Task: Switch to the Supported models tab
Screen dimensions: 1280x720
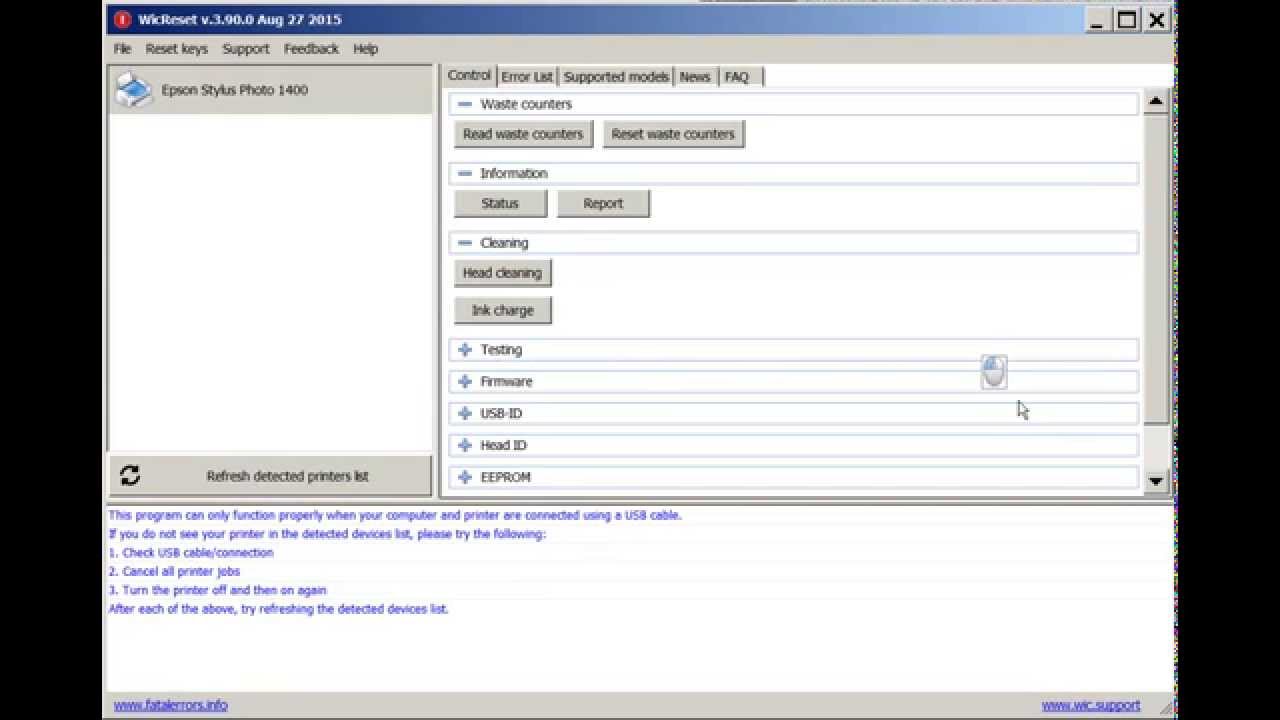Action: pyautogui.click(x=616, y=77)
